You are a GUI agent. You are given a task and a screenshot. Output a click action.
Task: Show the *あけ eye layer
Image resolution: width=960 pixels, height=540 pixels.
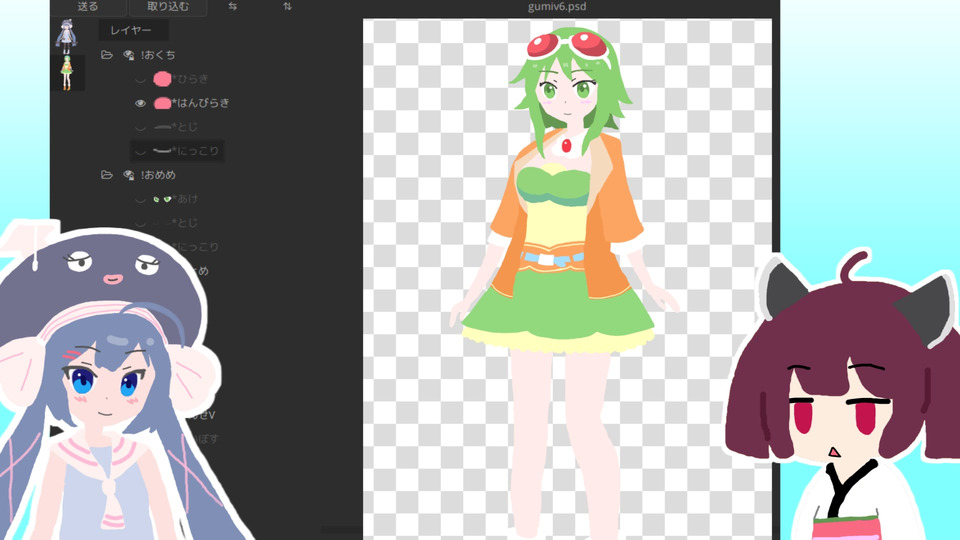[140, 199]
